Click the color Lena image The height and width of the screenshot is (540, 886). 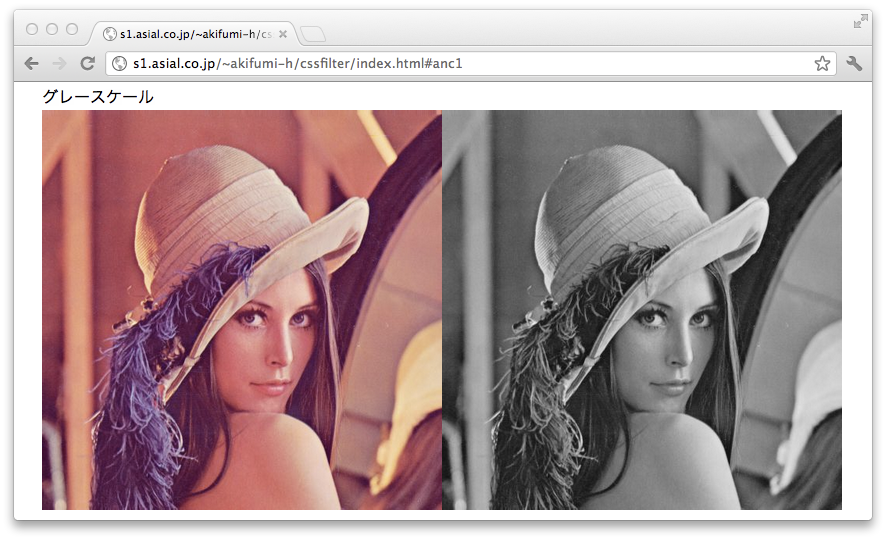[241, 310]
